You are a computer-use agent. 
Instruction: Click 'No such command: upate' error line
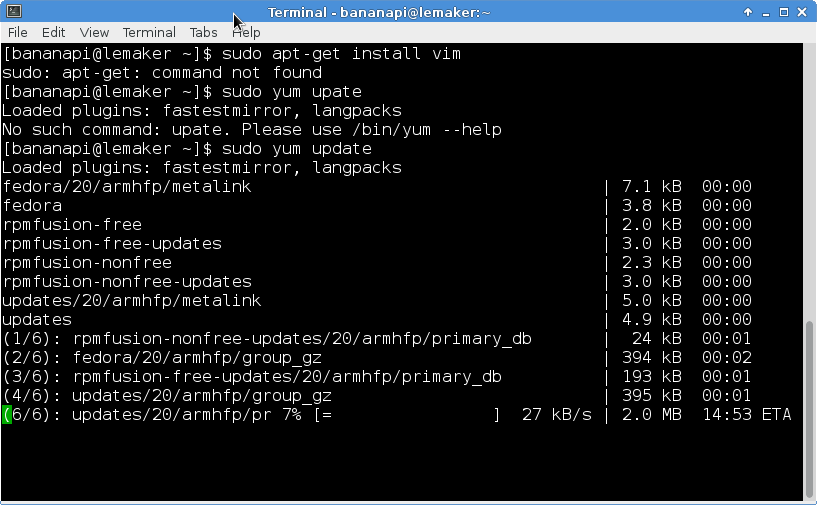pyautogui.click(x=252, y=129)
